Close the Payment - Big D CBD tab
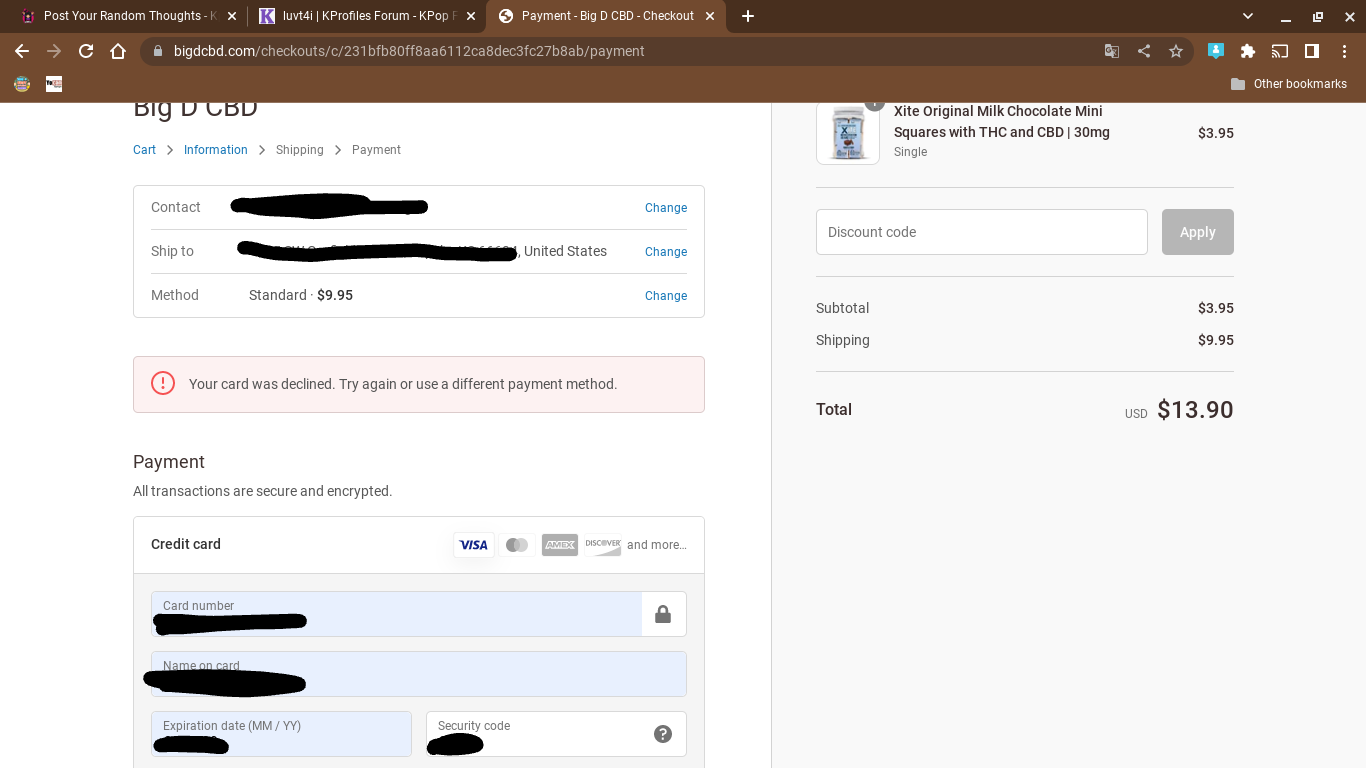This screenshot has height=768, width=1366. (710, 16)
